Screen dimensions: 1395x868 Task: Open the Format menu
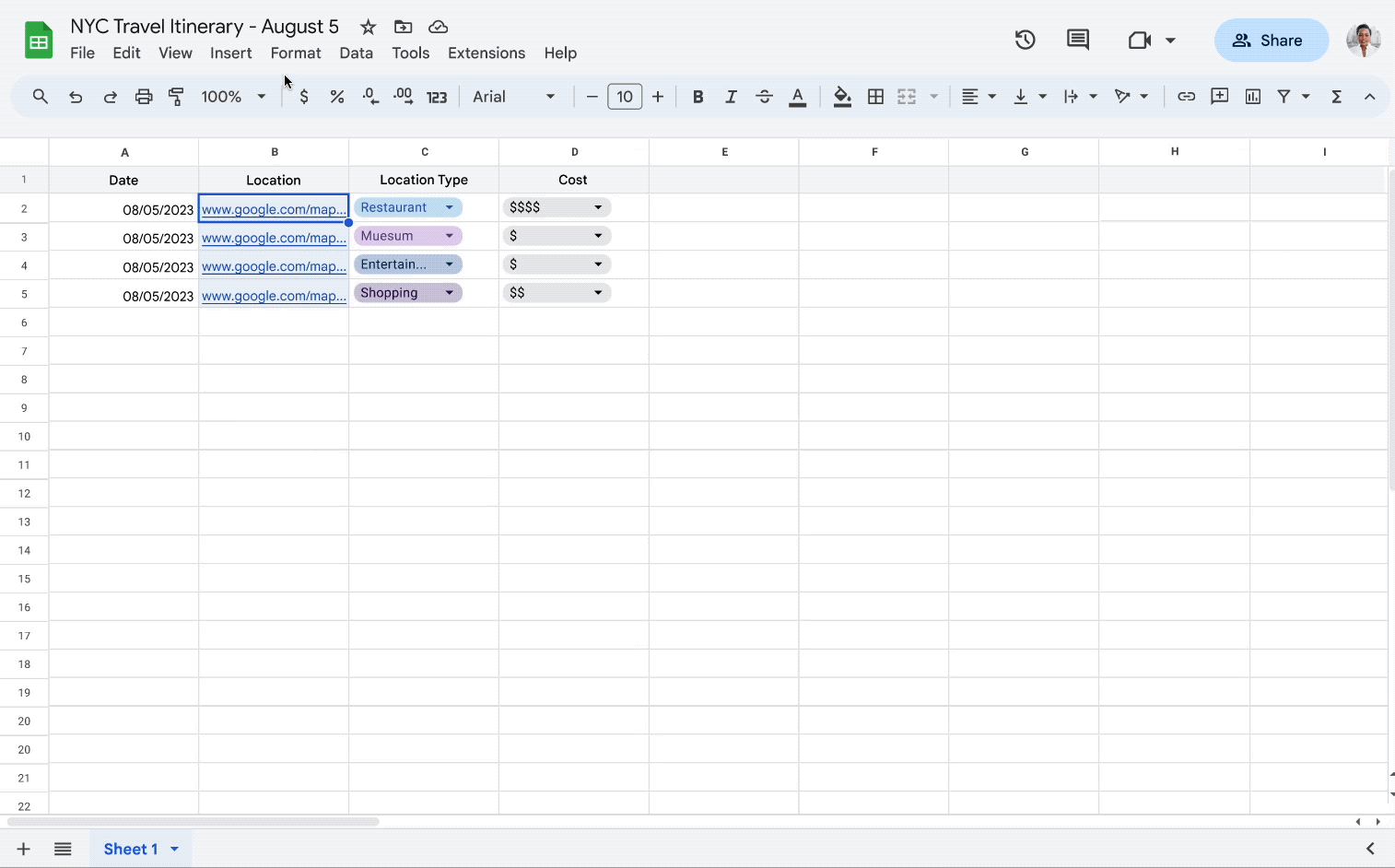click(x=296, y=53)
